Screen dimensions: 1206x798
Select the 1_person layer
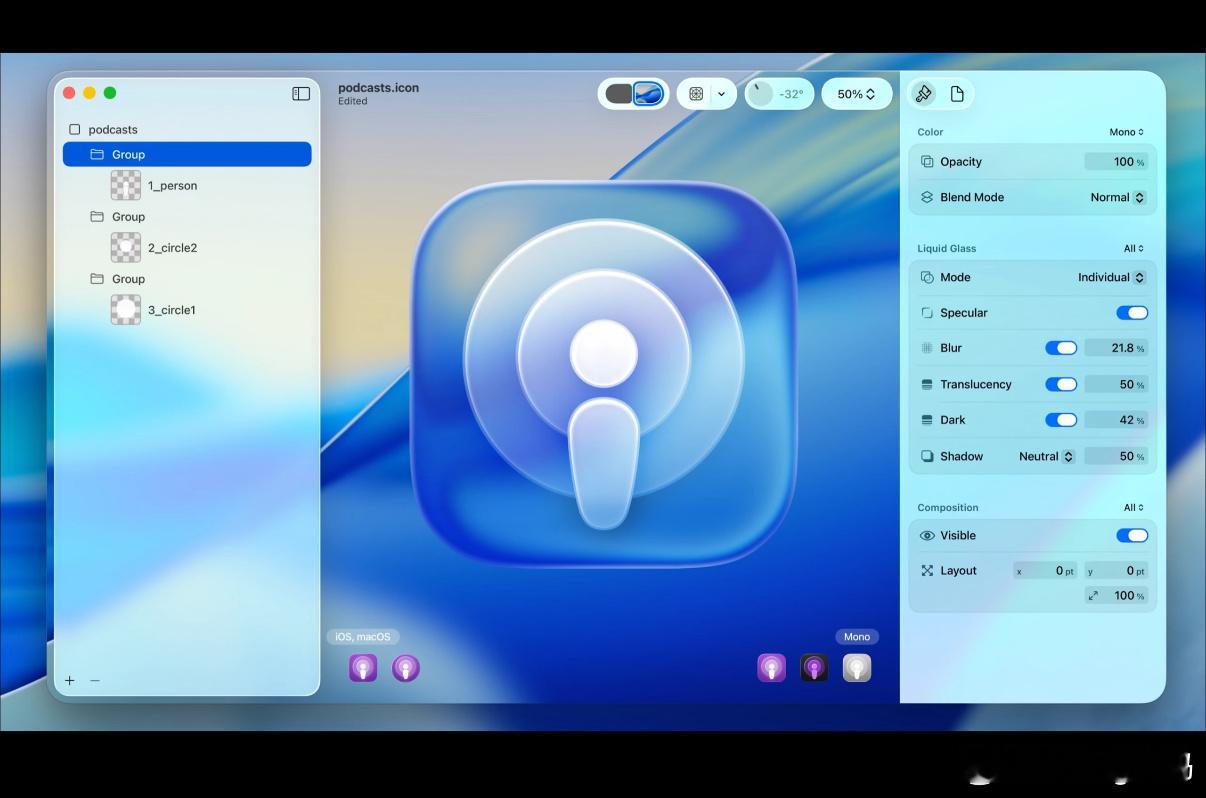pyautogui.click(x=172, y=186)
